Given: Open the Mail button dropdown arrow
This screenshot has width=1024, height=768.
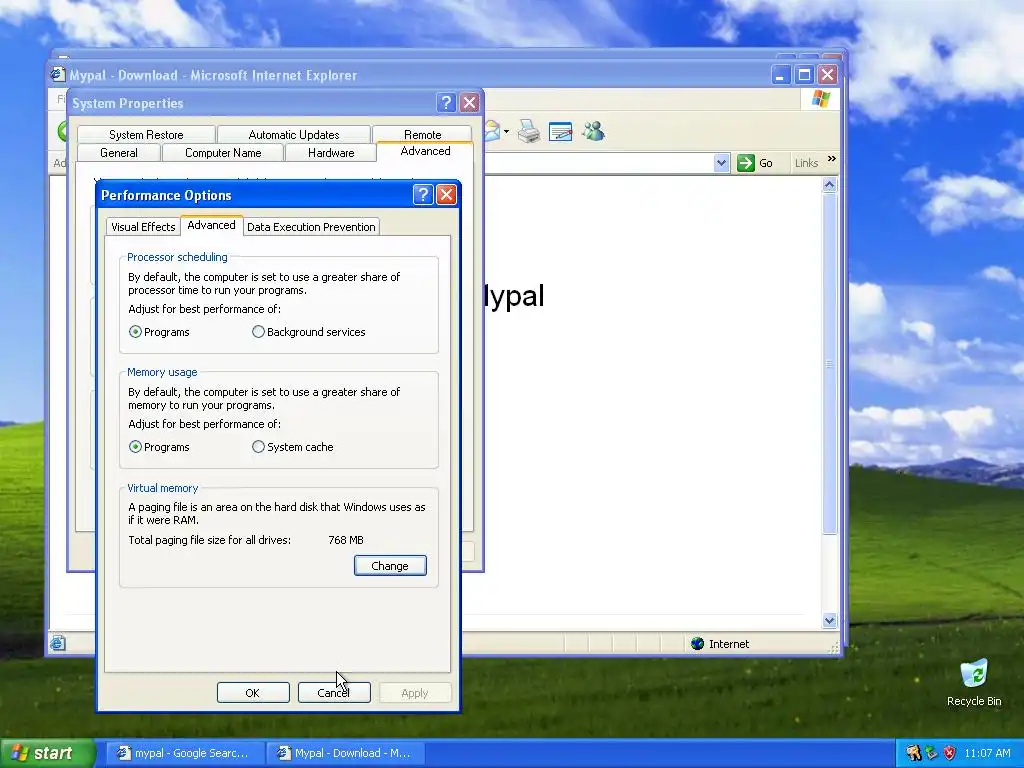Looking at the screenshot, I should click(507, 132).
